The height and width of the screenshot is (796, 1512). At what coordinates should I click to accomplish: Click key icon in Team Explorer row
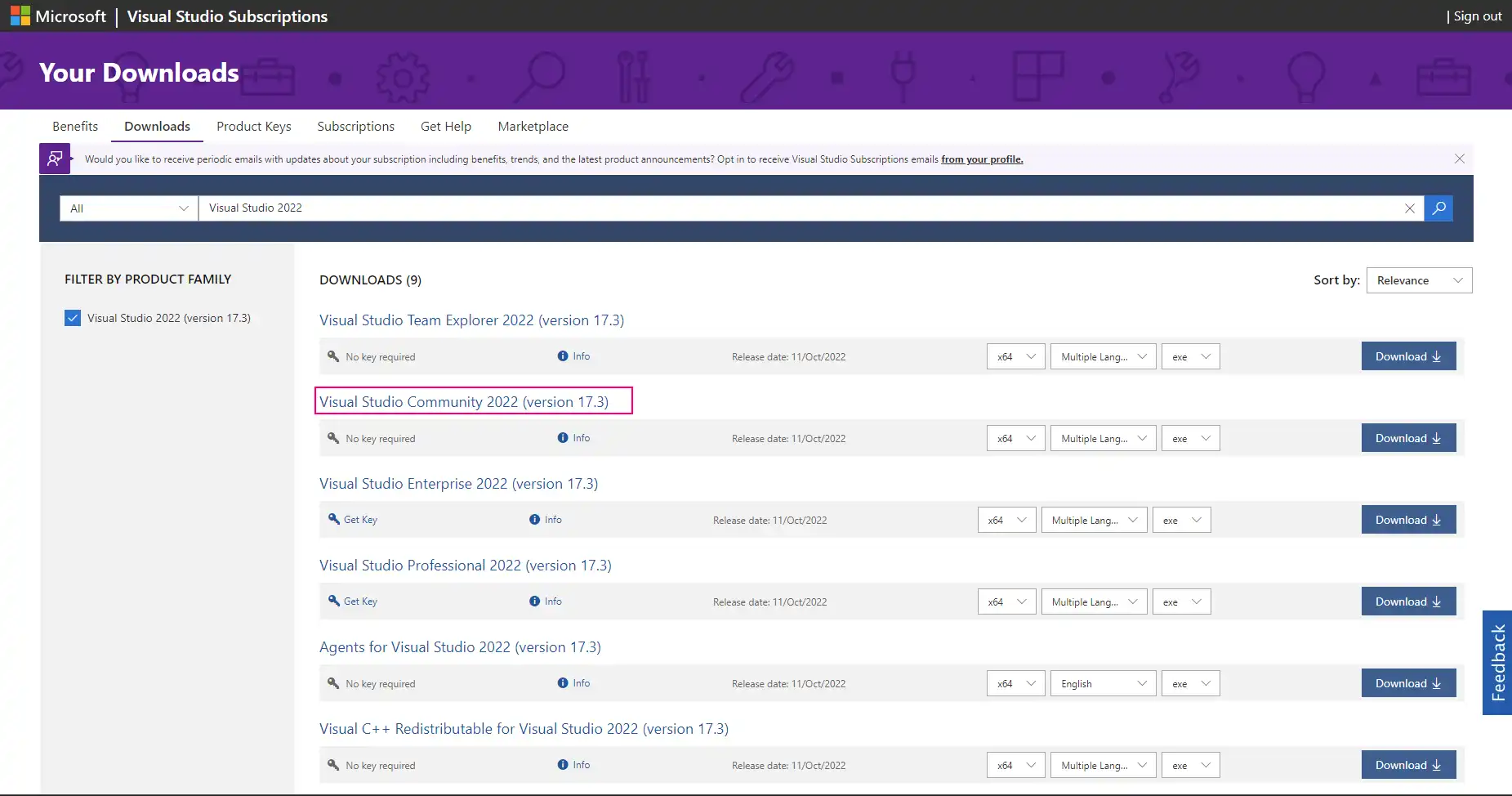click(333, 356)
